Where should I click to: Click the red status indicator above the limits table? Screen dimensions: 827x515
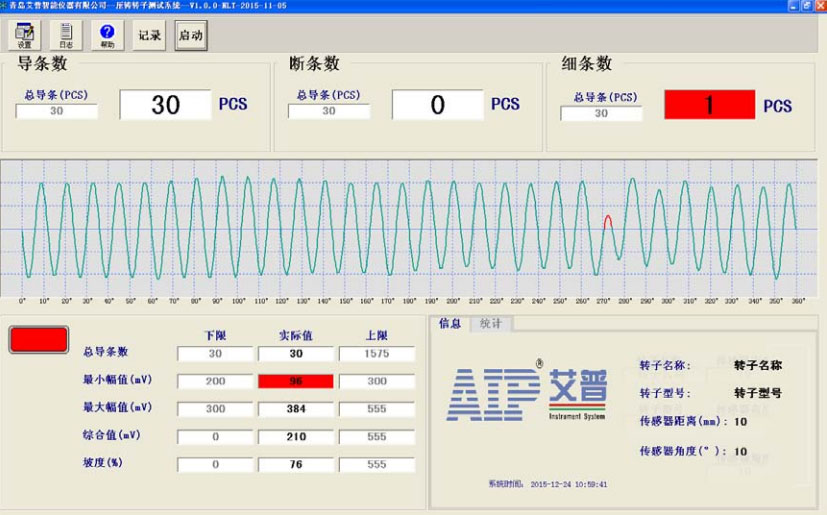pyautogui.click(x=39, y=340)
